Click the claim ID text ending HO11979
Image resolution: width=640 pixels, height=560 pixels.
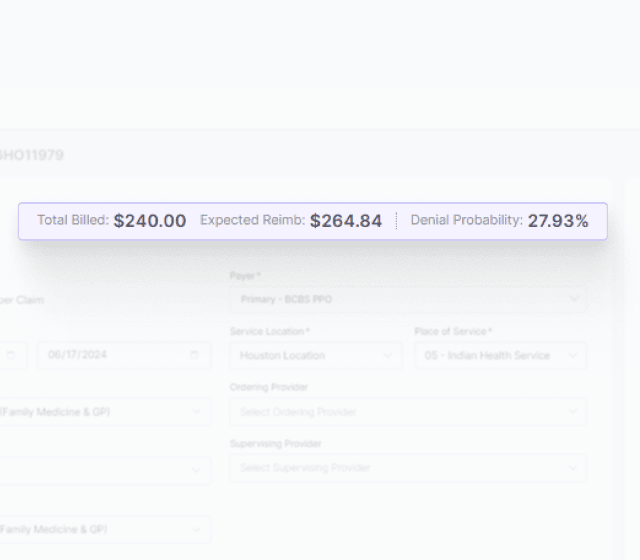tap(30, 155)
